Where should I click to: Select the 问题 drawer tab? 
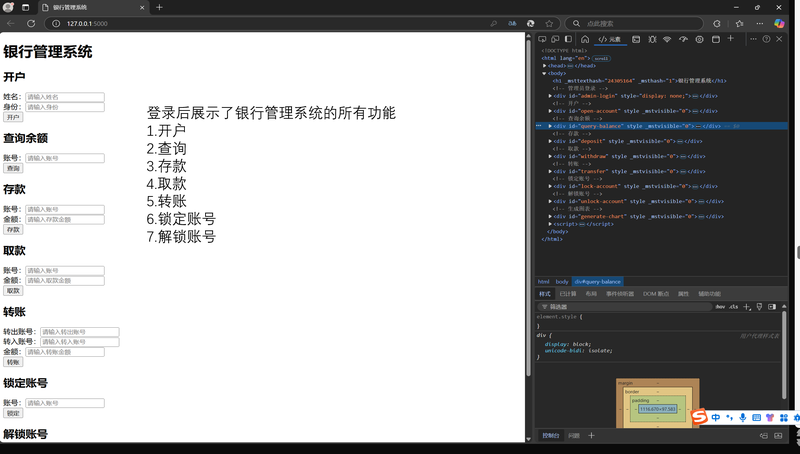[x=574, y=436]
